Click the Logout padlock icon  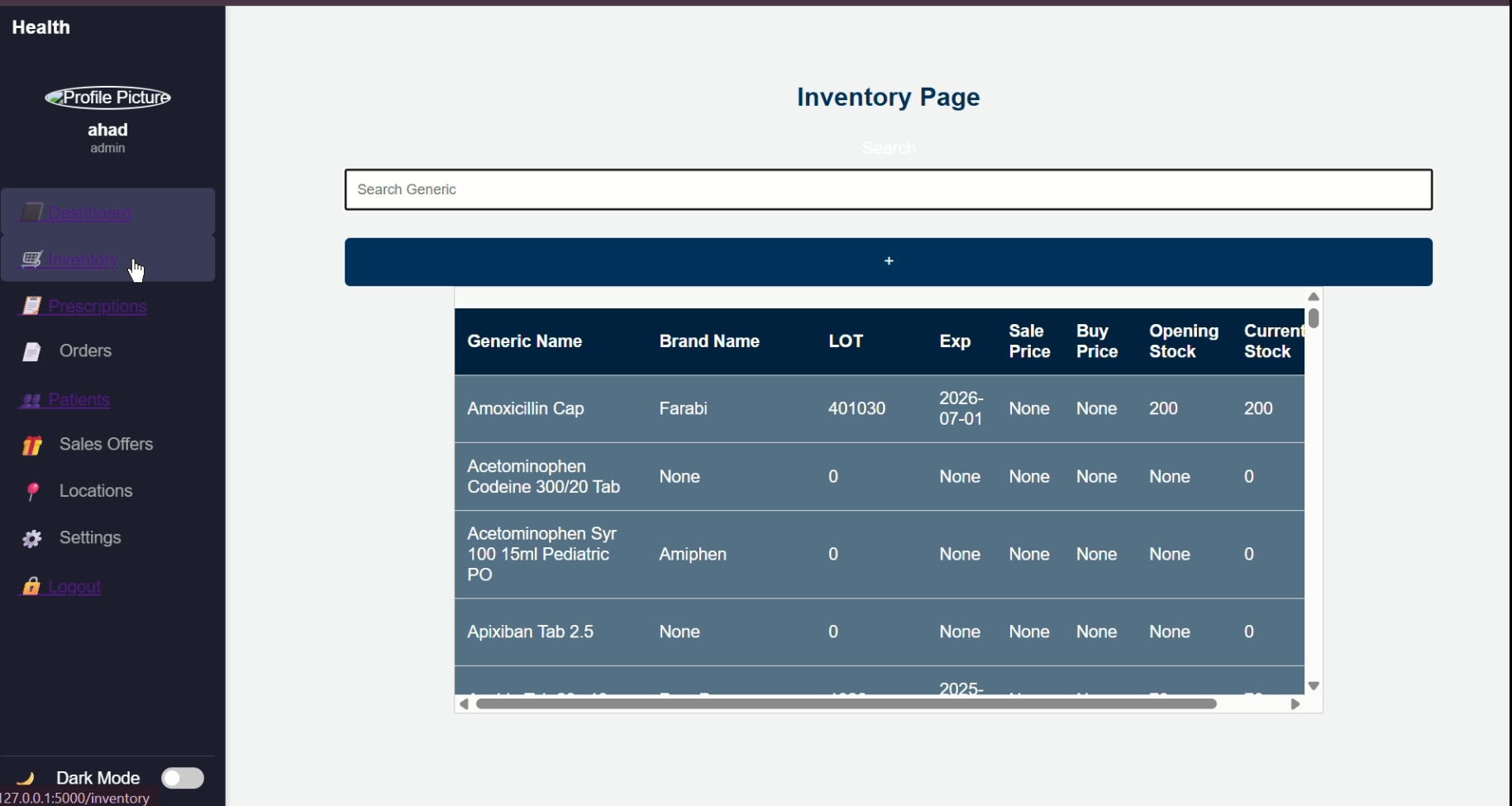31,586
